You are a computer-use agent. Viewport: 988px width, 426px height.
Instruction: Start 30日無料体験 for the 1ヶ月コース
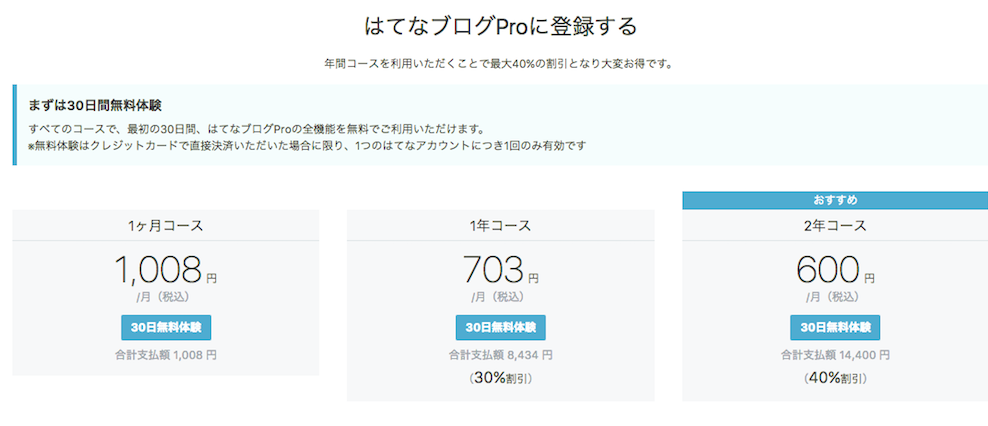click(x=166, y=328)
